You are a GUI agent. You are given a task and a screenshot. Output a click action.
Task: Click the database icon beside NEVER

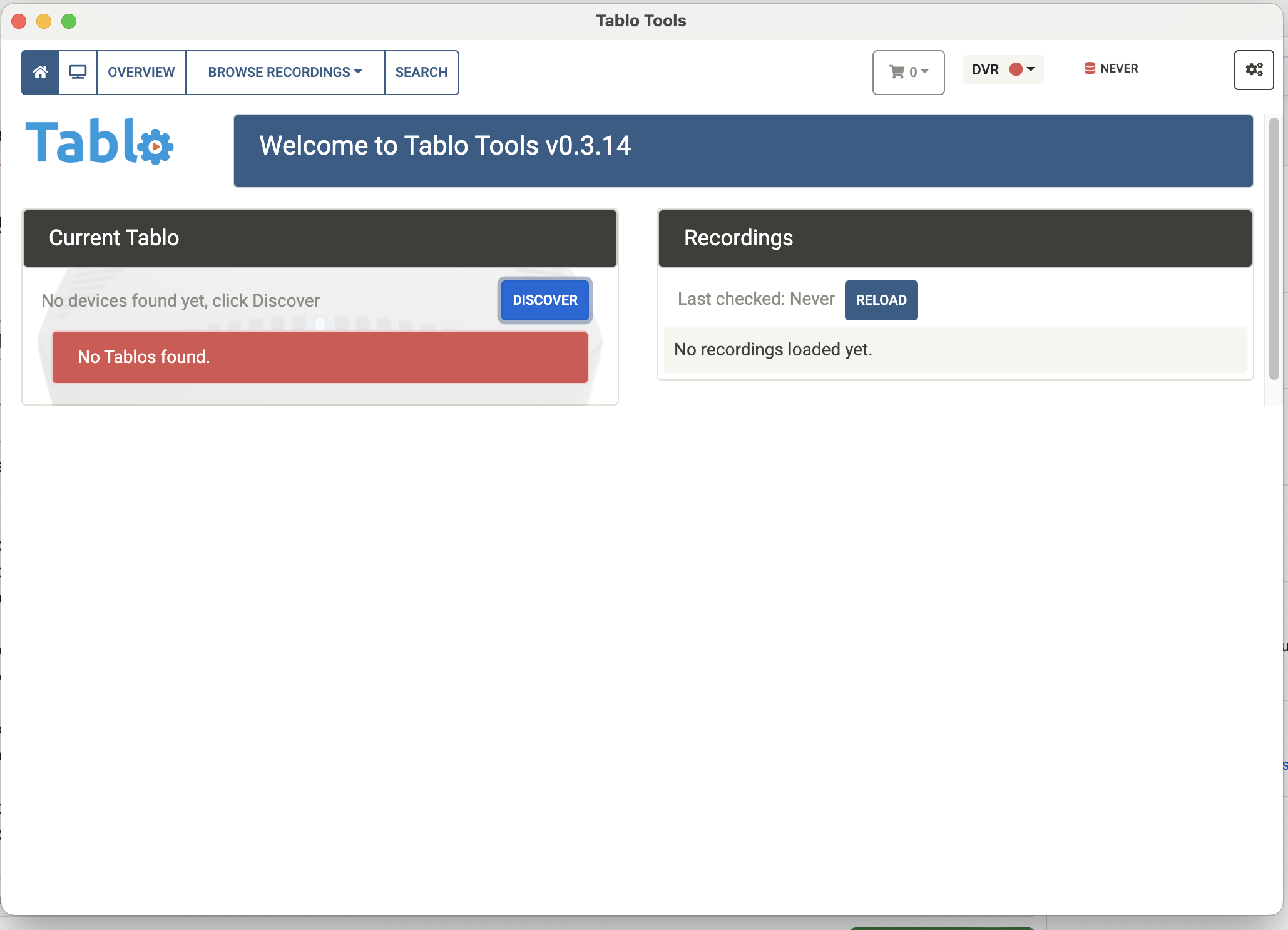coord(1090,68)
